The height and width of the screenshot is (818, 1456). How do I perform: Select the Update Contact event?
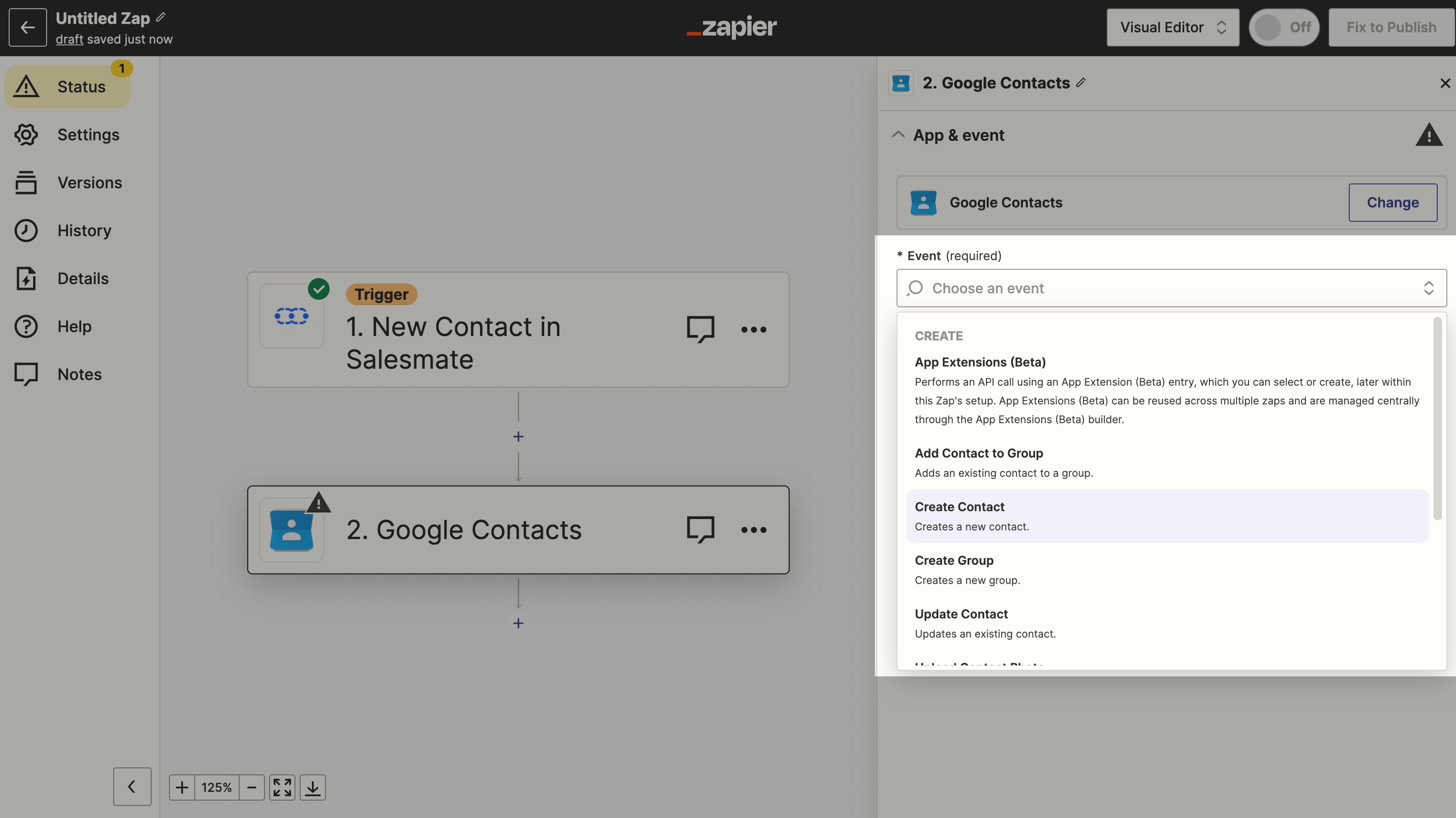tap(1167, 624)
